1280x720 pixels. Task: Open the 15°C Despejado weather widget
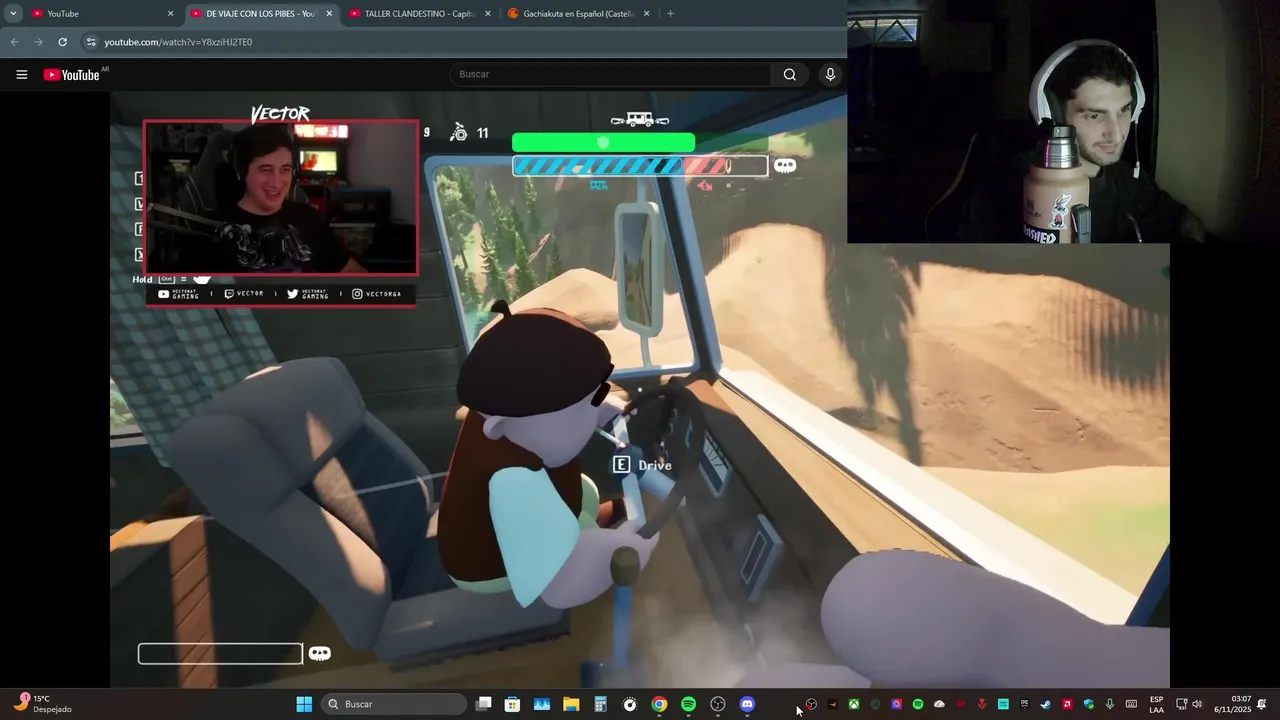(43, 704)
